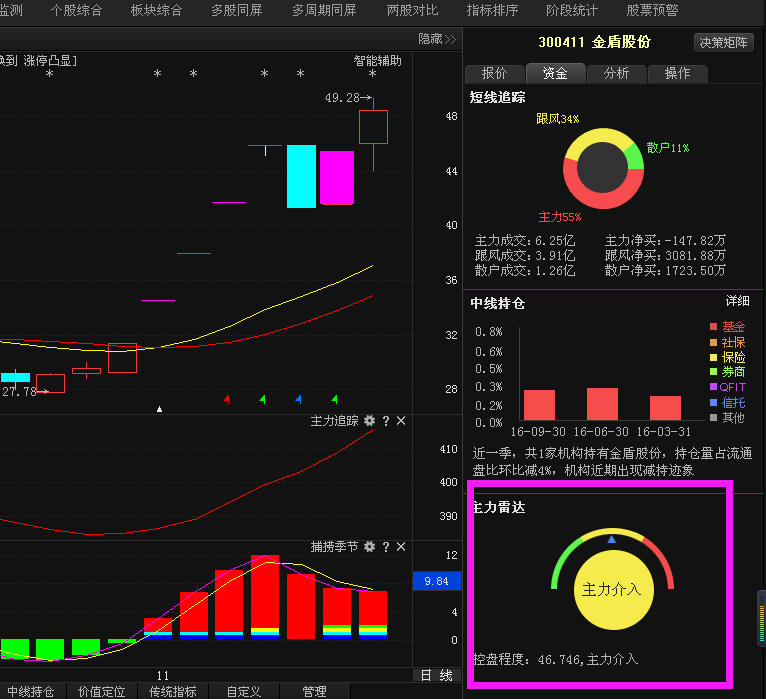The width and height of the screenshot is (766, 699).
Task: Open the 操作 tab
Action: point(677,74)
